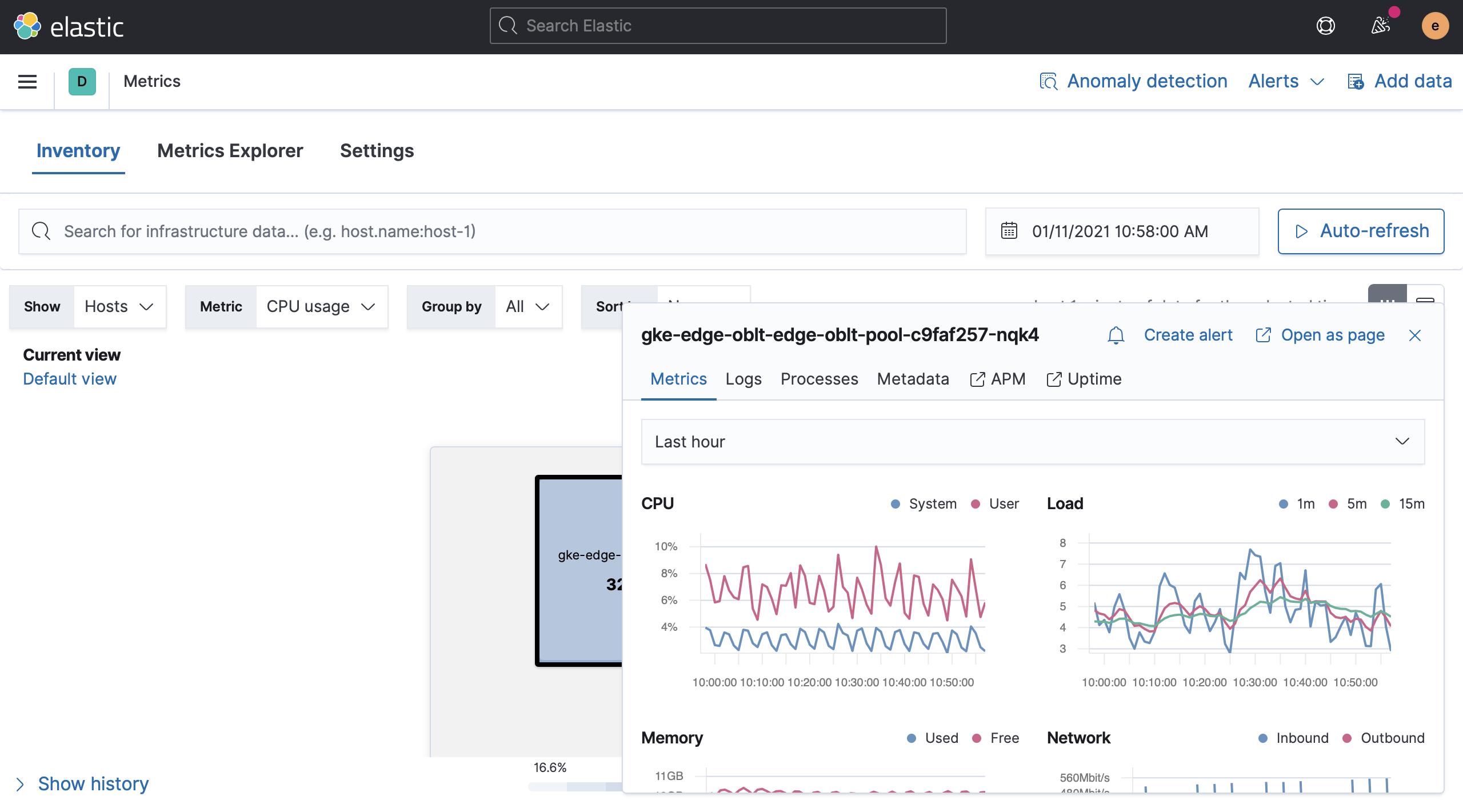Expand the Group by All dropdown
Screen dimensions: 1463x812
click(527, 306)
